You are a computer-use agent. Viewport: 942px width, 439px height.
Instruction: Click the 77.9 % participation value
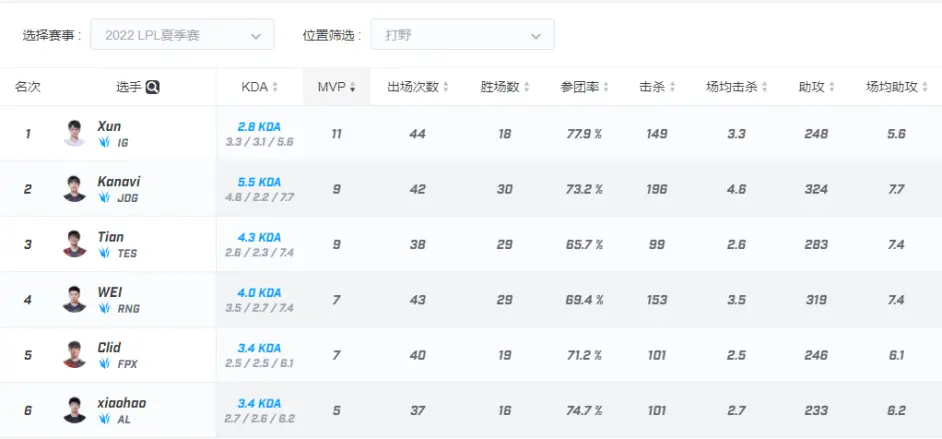click(584, 134)
